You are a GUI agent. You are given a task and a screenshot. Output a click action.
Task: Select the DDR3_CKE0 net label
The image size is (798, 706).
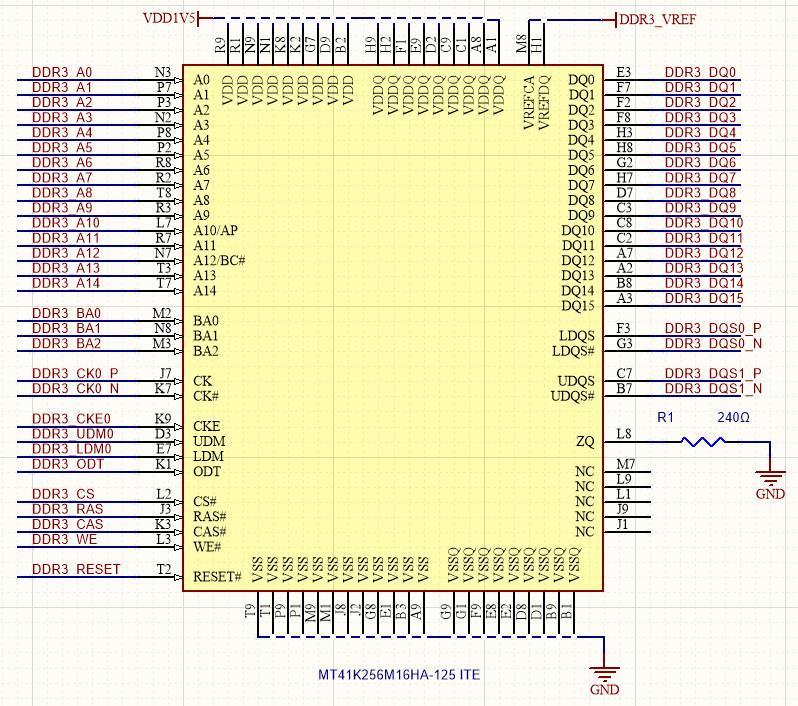click(71, 419)
